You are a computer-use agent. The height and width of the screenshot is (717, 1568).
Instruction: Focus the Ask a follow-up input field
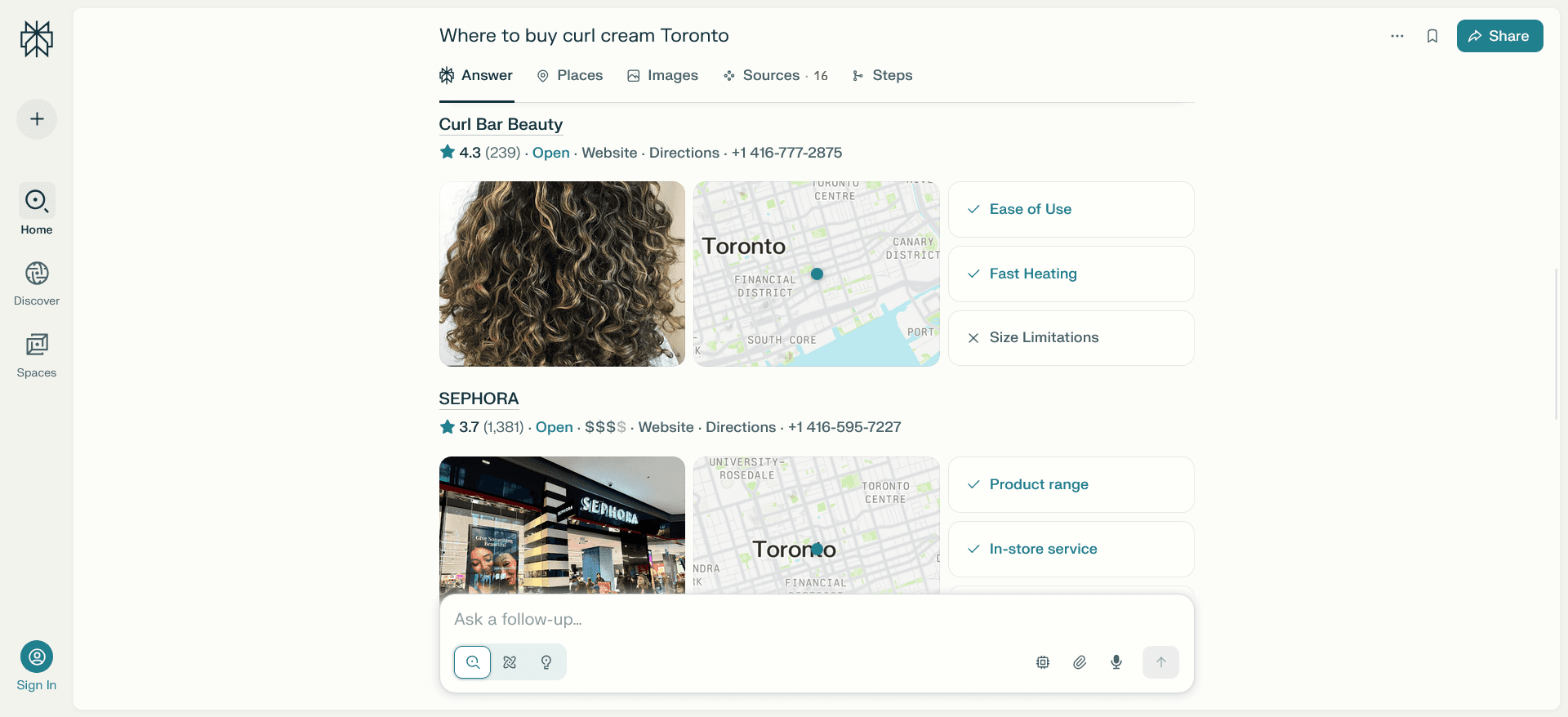tap(817, 619)
